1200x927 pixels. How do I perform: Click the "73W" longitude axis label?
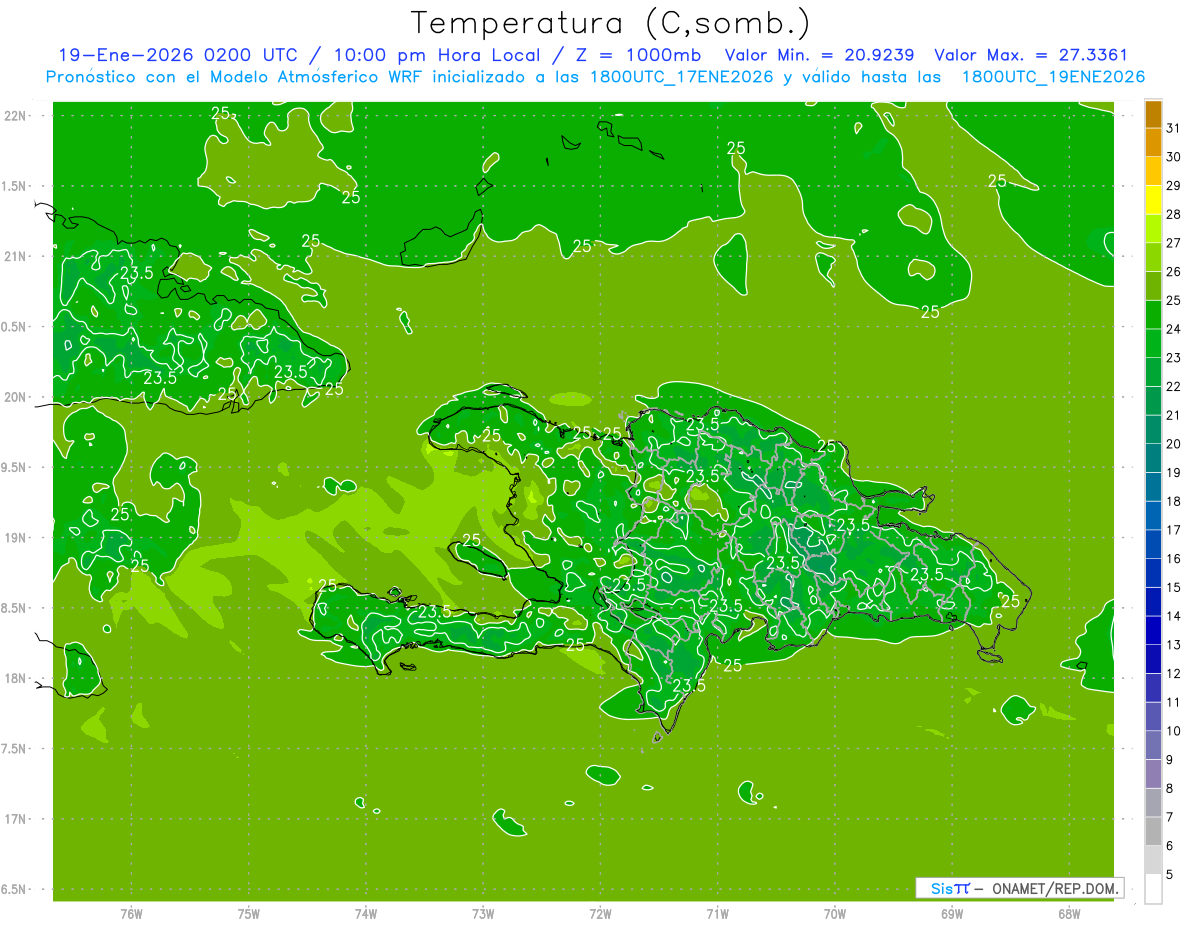click(x=483, y=914)
